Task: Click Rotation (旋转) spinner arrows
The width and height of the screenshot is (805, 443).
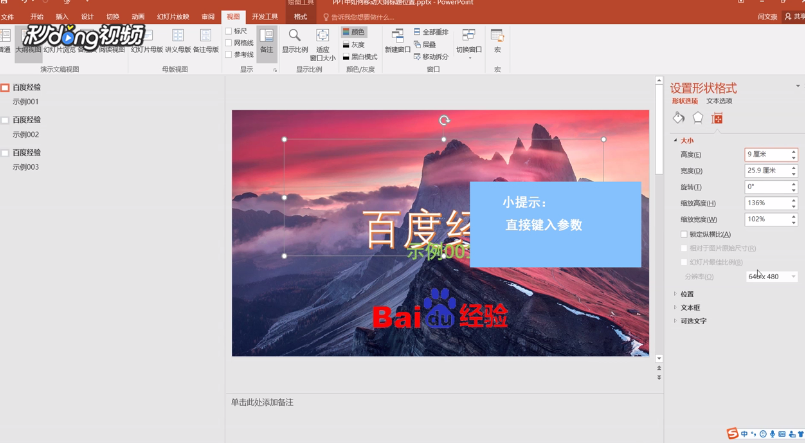Action: (x=794, y=187)
